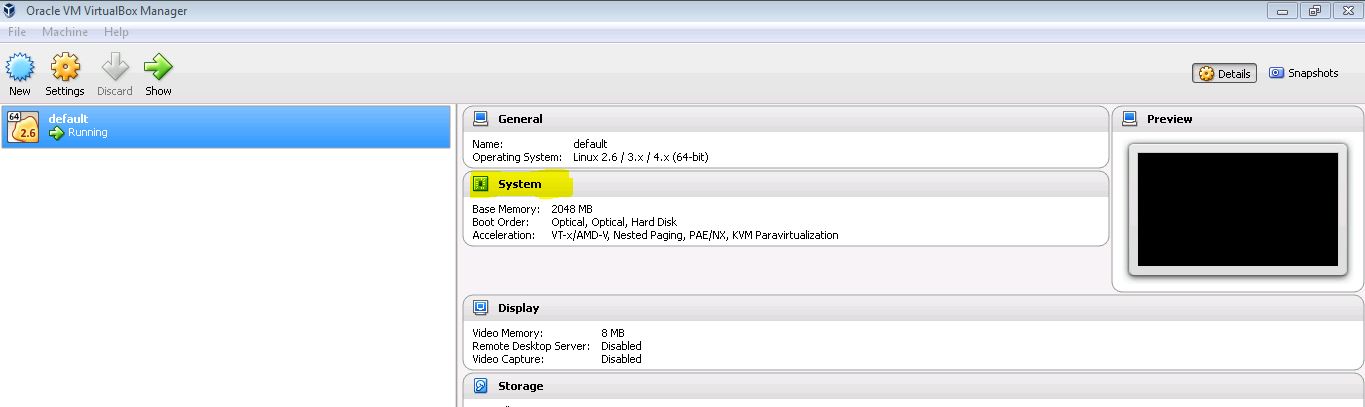The image size is (1365, 407).
Task: Select the default VM's 64-bit Linux 2.6 icon
Action: 23,126
